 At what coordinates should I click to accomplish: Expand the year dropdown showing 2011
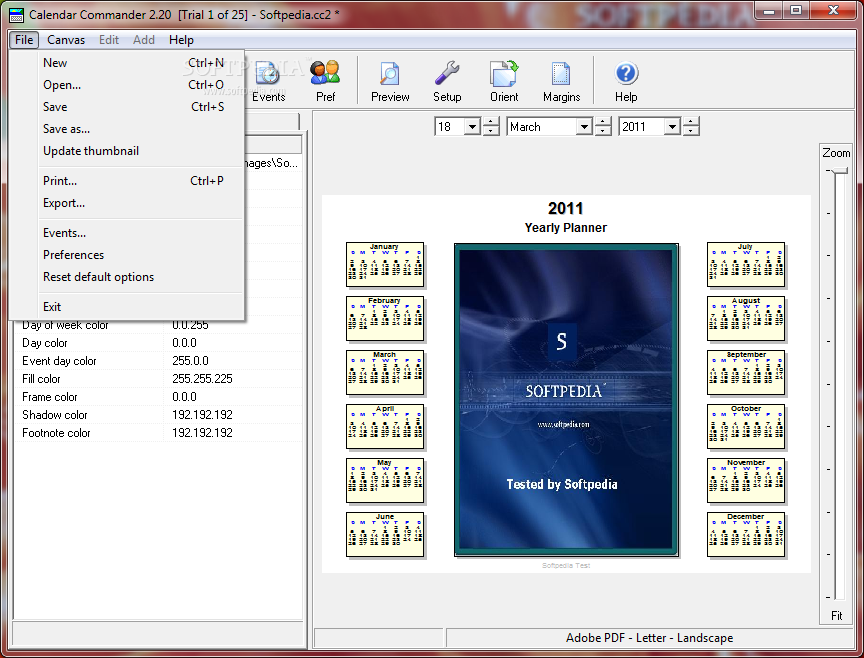(673, 127)
